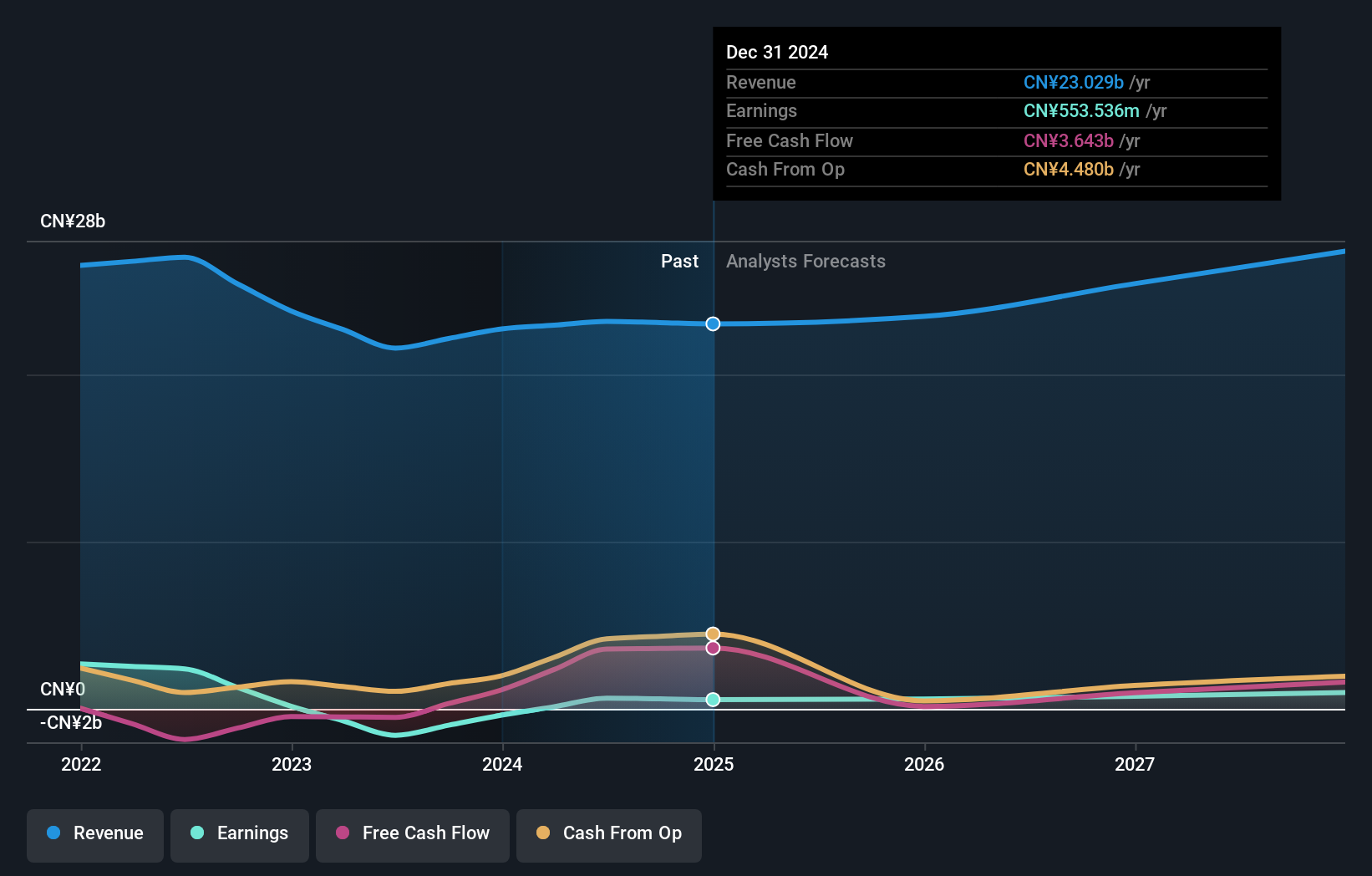Click the orange Cash From Op marker
The image size is (1372, 876).
pos(713,634)
